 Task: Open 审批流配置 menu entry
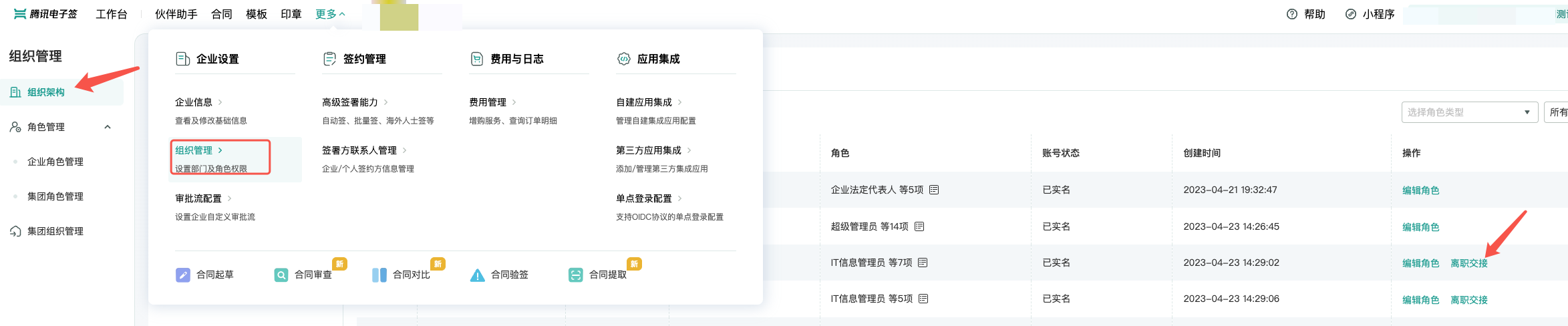pos(198,198)
